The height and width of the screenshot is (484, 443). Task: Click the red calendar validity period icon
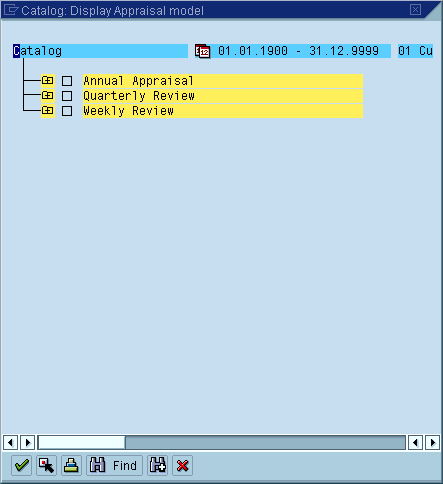pos(203,51)
